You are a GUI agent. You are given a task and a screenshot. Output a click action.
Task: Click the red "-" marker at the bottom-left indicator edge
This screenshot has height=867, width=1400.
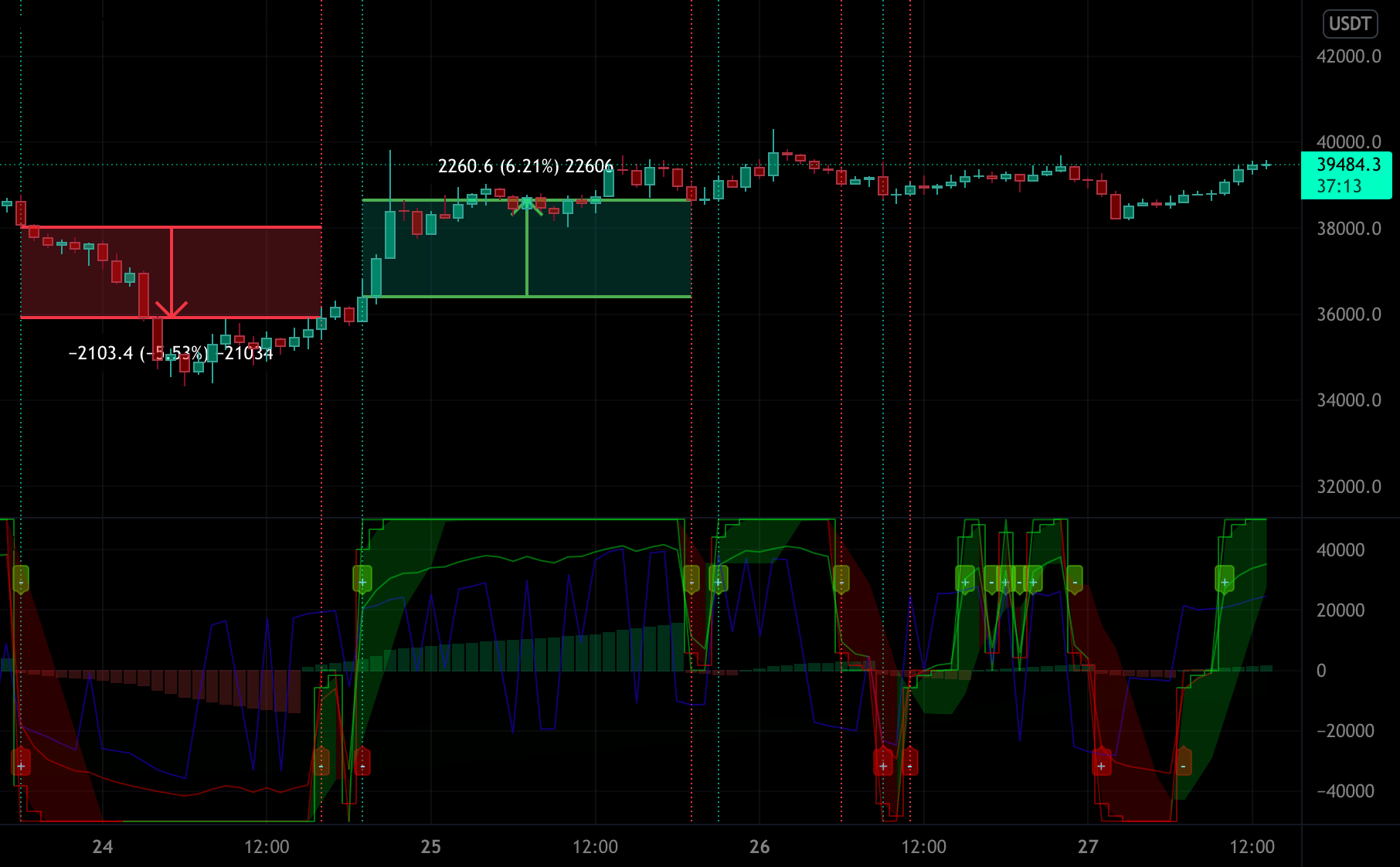tap(362, 767)
